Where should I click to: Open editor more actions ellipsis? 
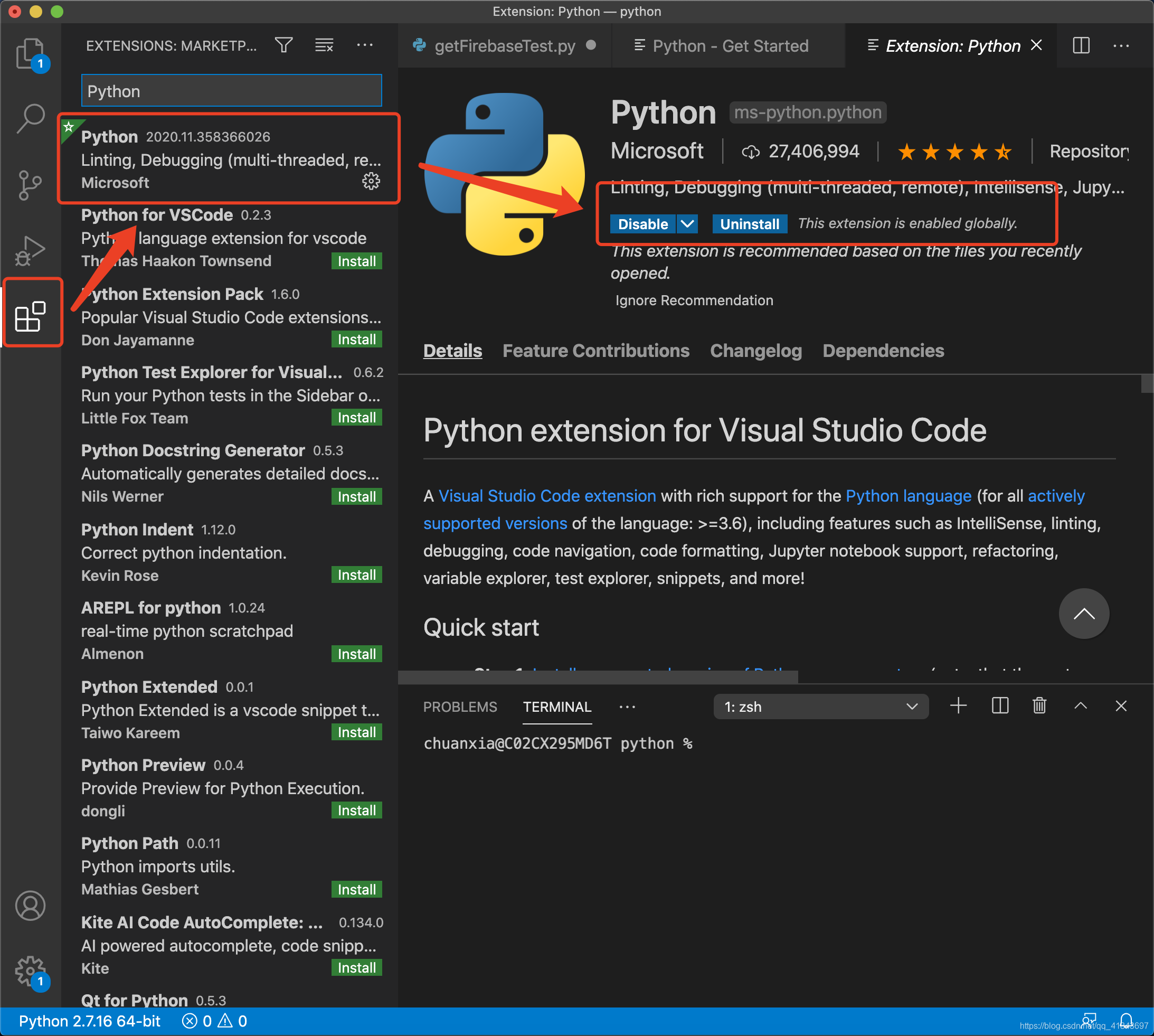1121,45
